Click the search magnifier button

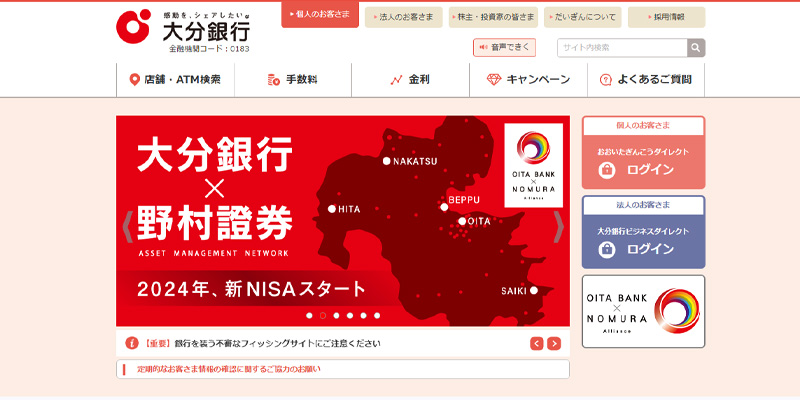(696, 48)
